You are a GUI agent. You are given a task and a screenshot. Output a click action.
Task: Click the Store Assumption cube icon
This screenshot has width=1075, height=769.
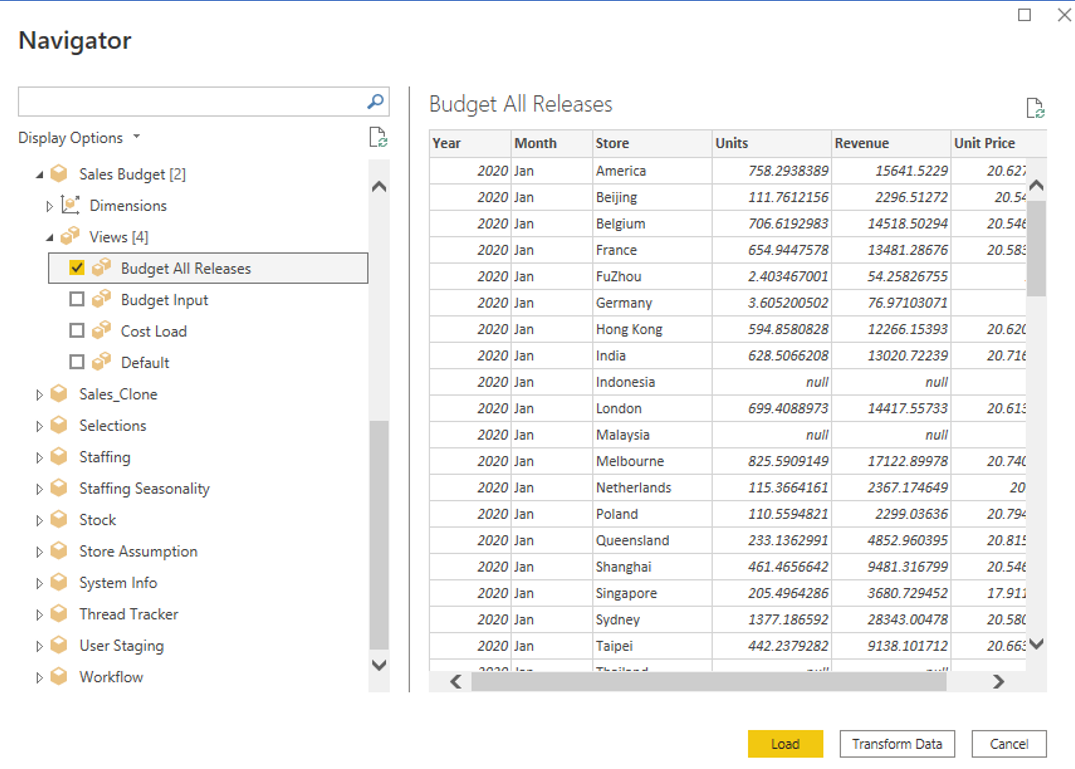tap(60, 550)
